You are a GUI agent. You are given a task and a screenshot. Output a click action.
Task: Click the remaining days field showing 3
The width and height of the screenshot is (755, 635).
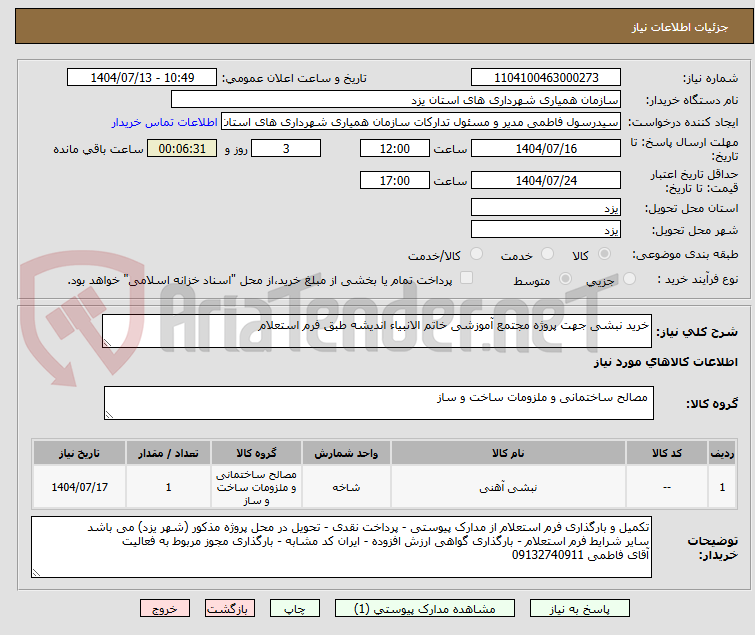point(286,148)
